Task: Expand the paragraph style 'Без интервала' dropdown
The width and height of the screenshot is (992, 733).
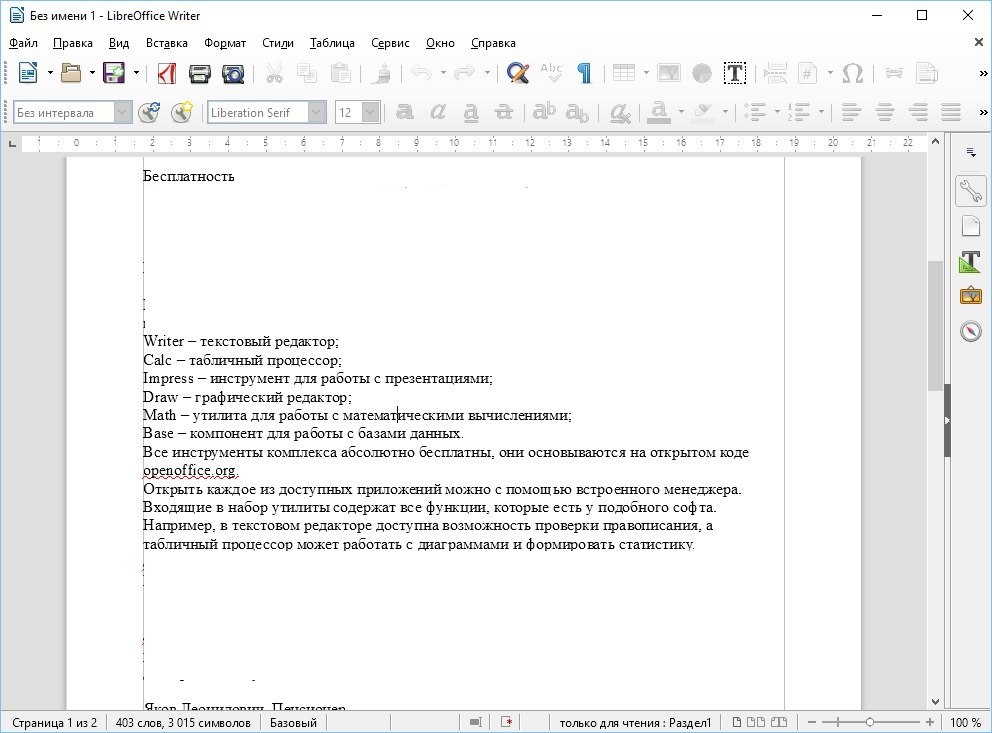Action: click(122, 113)
